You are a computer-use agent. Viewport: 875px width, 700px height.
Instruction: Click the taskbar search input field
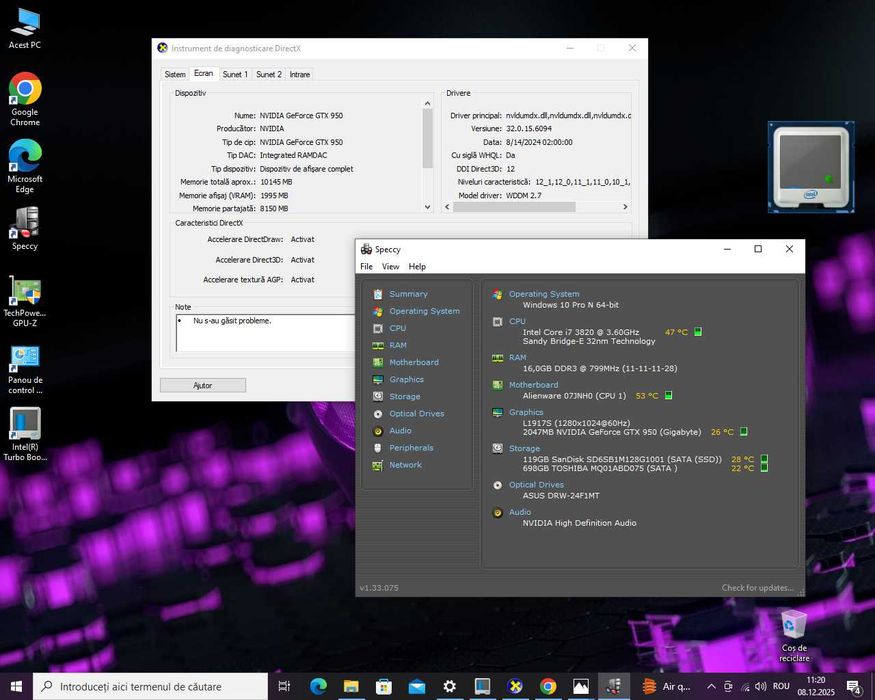pos(150,687)
